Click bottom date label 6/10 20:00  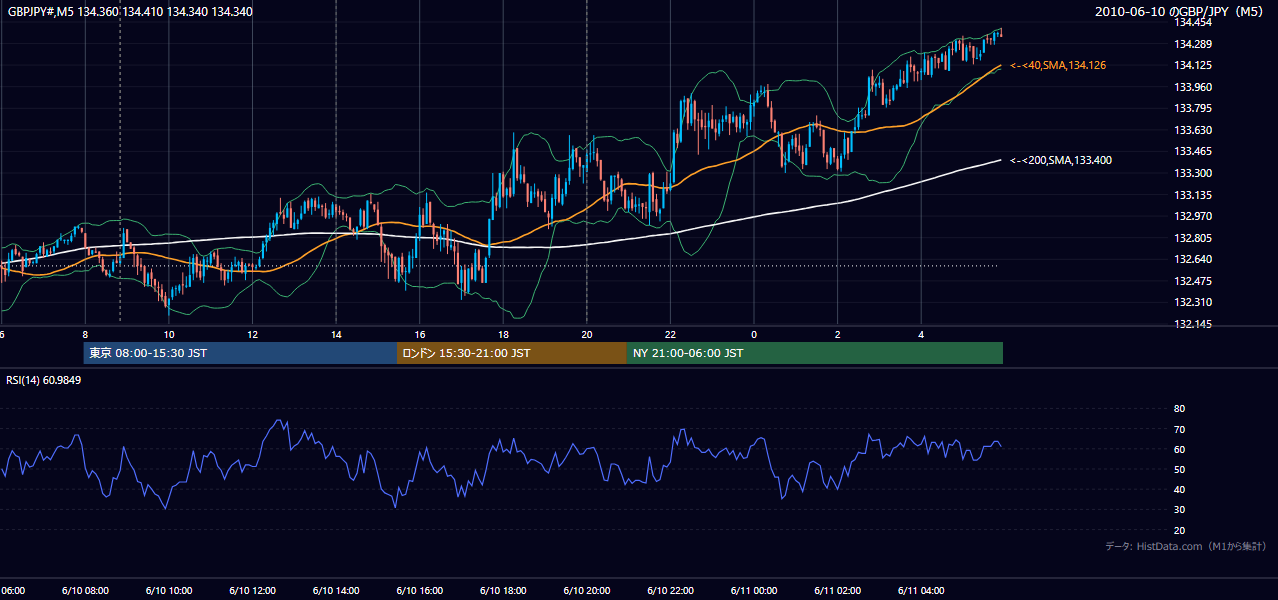[586, 591]
